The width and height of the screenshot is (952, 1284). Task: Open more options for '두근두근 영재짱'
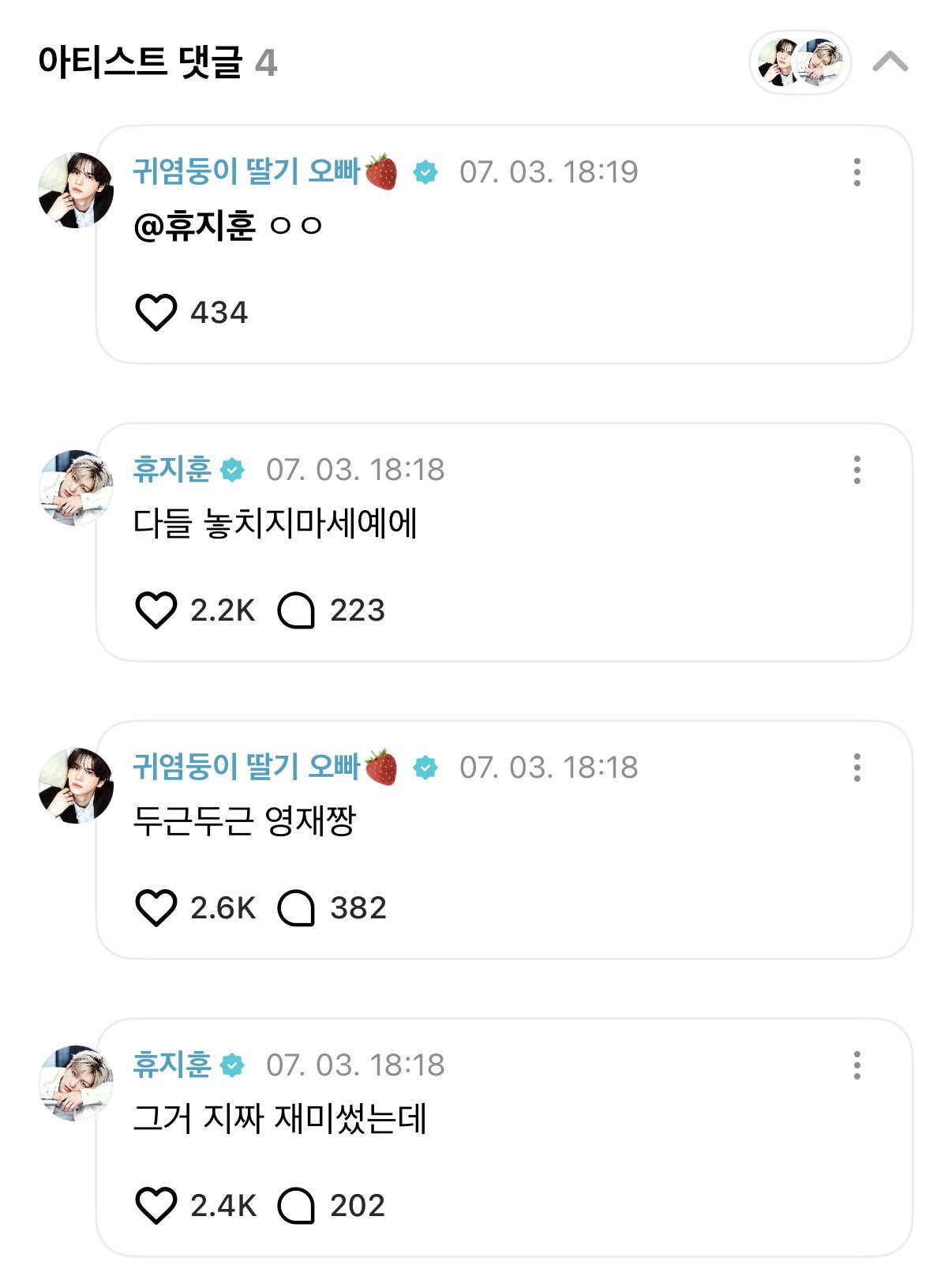point(856,768)
